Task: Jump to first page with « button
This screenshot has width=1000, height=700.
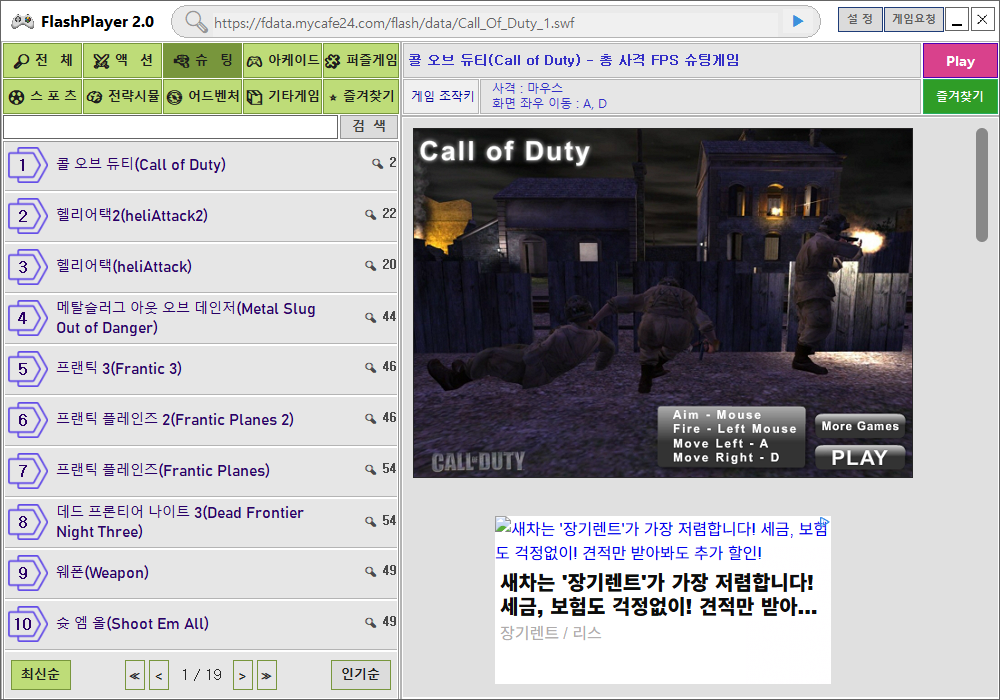Action: (135, 675)
